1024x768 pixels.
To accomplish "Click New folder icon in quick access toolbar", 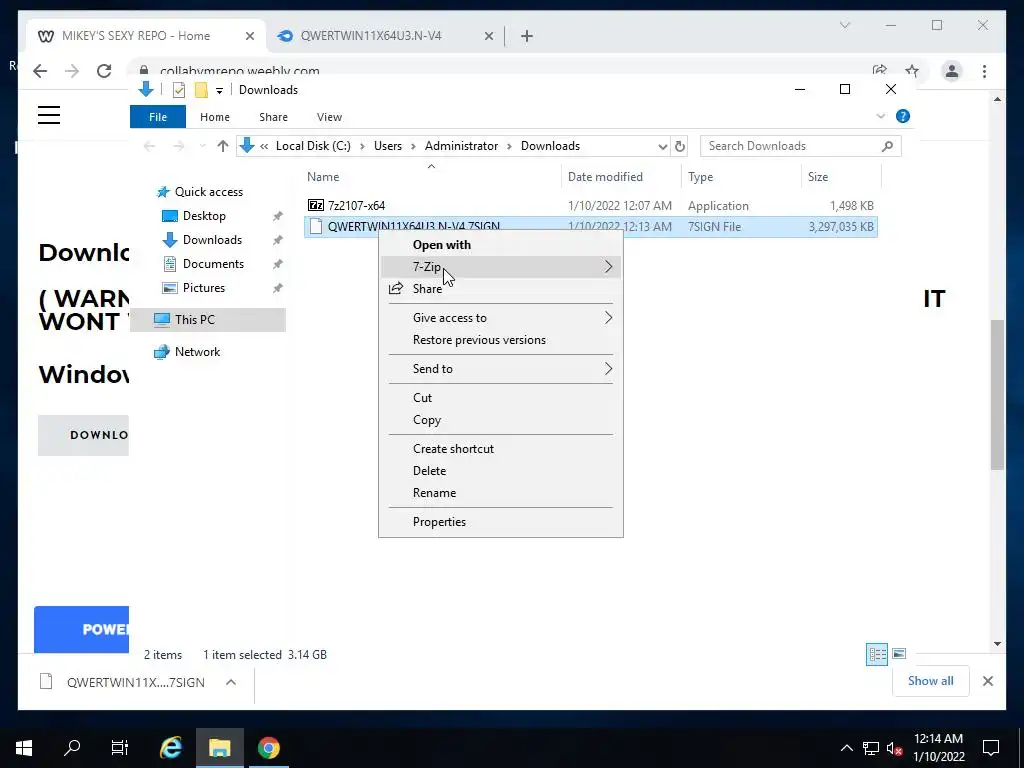I will pos(201,90).
